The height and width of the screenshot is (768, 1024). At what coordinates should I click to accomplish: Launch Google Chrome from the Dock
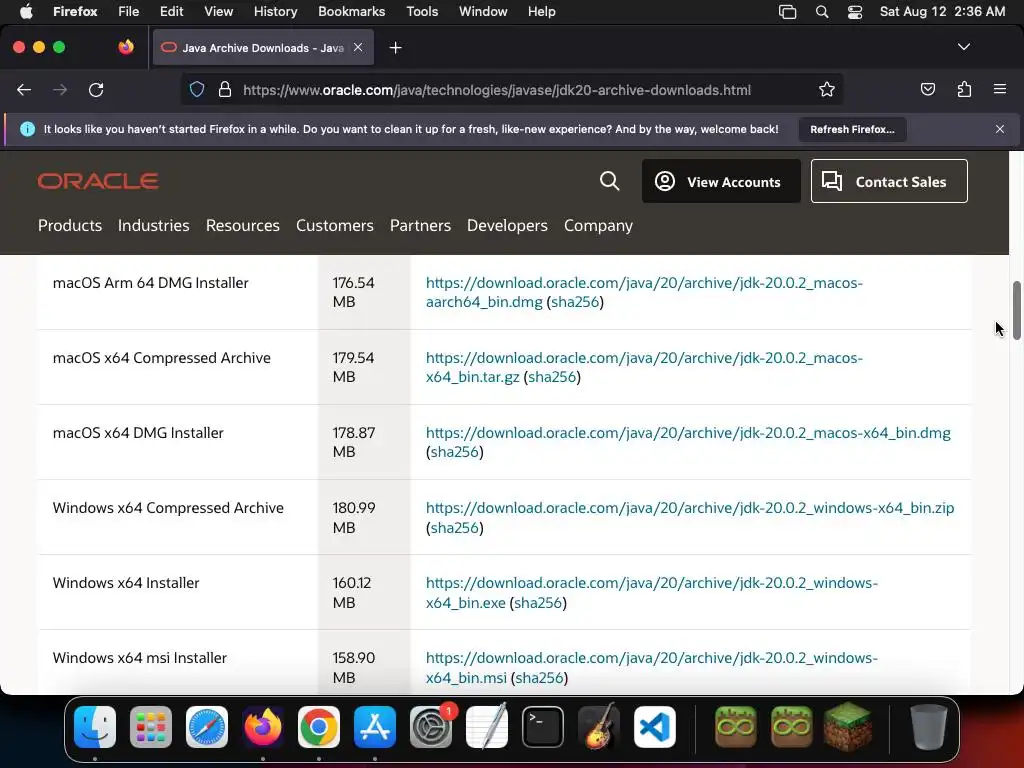coord(319,726)
